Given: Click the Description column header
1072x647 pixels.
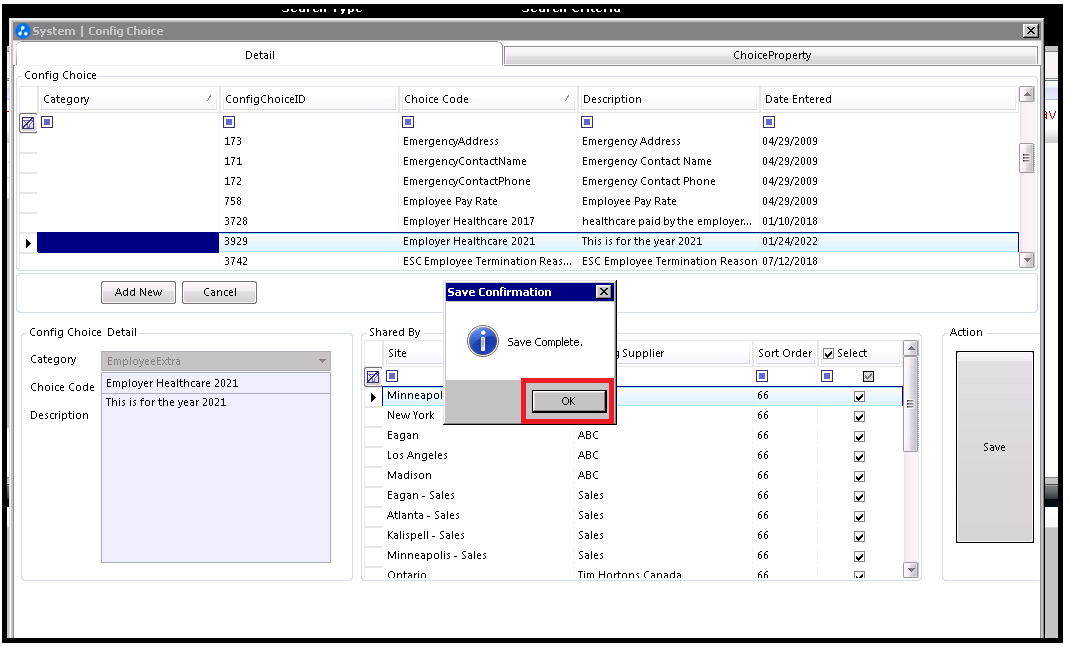Looking at the screenshot, I should point(669,99).
